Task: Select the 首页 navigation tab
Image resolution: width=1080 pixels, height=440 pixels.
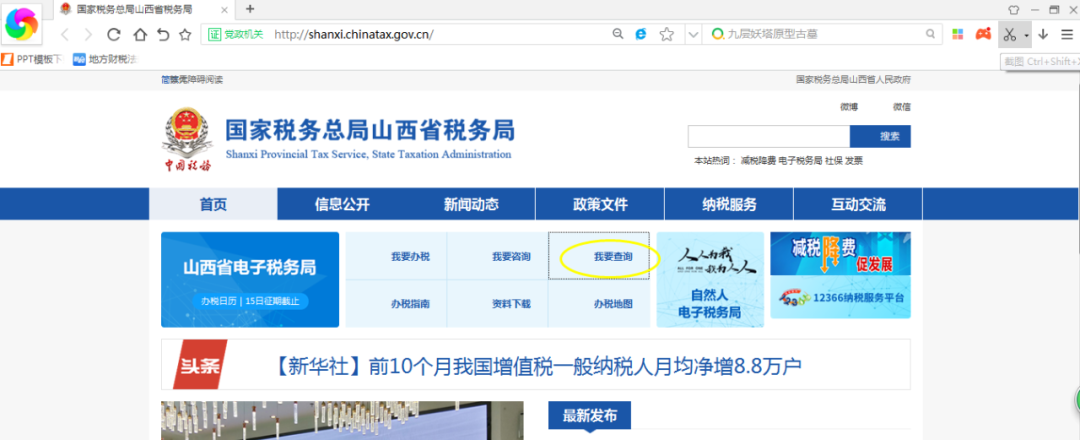Action: (x=214, y=204)
